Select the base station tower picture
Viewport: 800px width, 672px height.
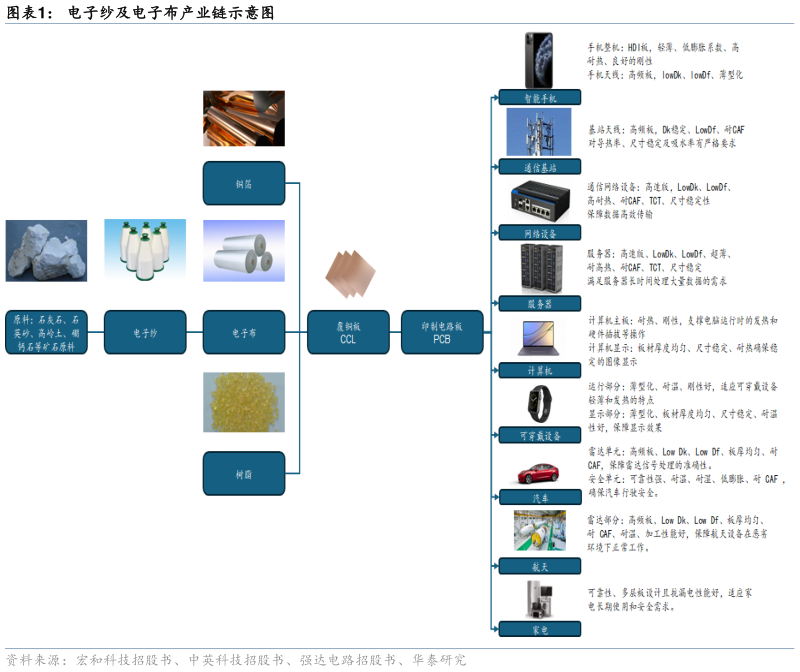[x=539, y=131]
